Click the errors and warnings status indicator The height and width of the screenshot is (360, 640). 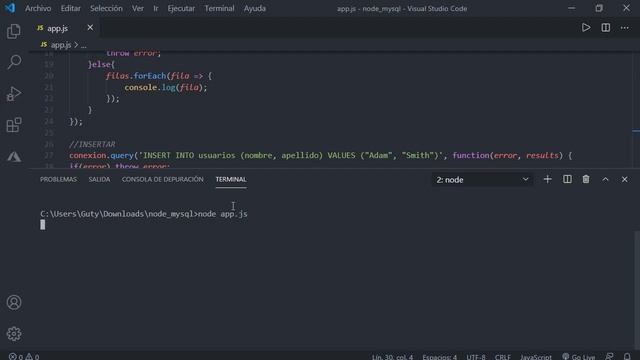point(24,356)
